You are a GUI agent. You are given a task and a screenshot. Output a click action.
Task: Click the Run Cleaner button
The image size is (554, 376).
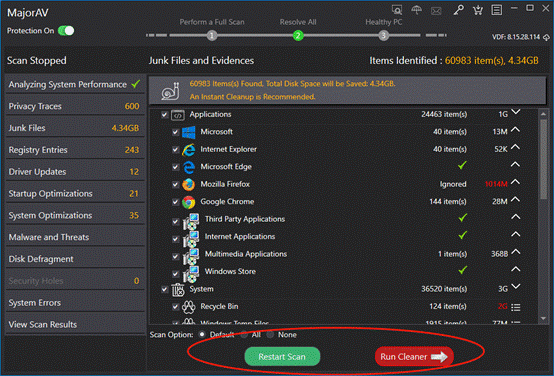pos(414,357)
